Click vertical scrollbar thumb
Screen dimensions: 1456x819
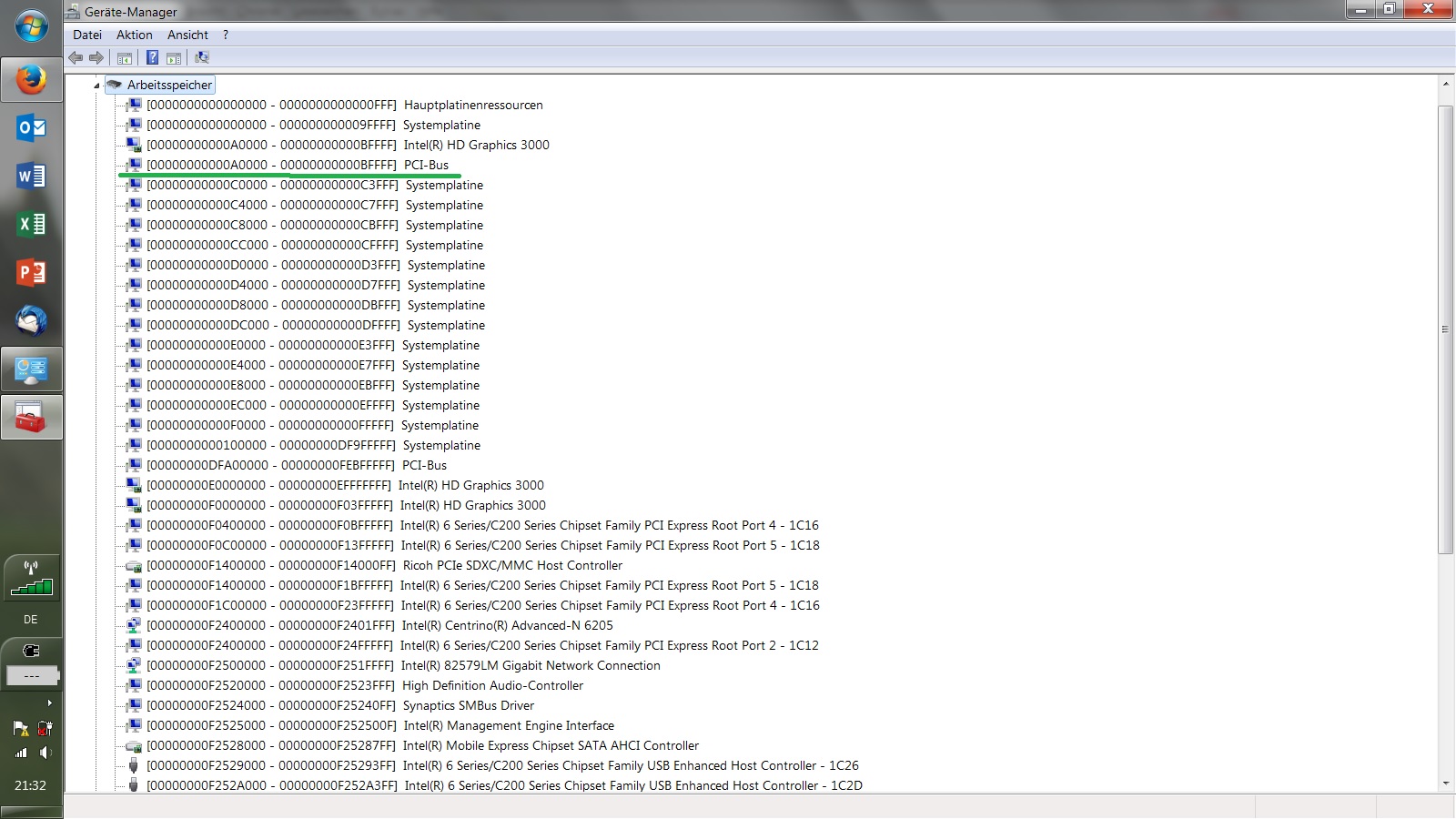(x=1445, y=329)
